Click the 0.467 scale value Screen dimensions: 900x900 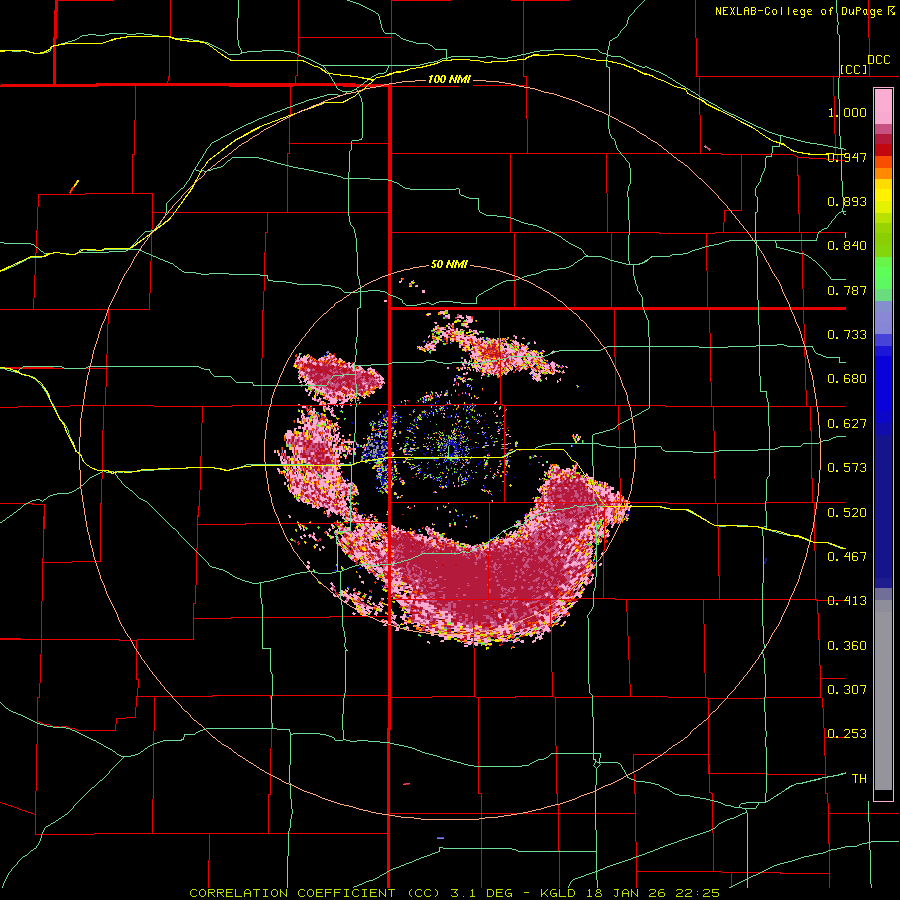[847, 557]
